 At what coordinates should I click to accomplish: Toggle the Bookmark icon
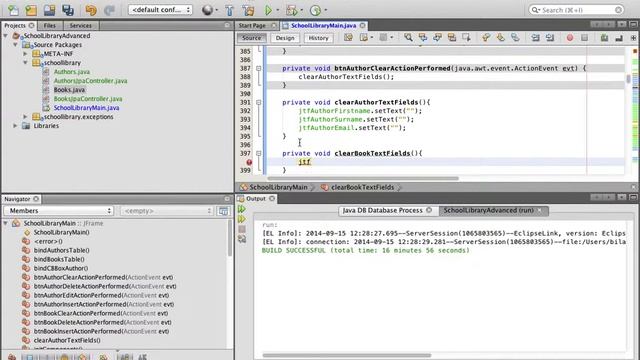pyautogui.click(x=515, y=38)
